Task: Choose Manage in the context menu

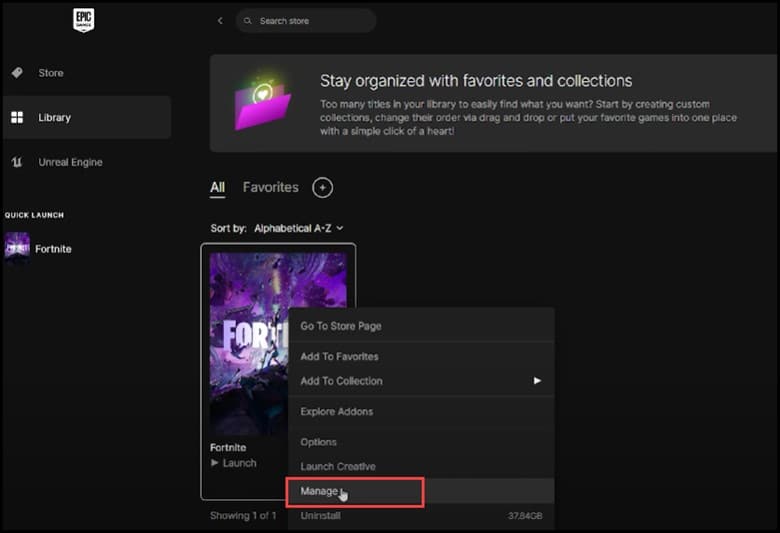Action: point(421,492)
